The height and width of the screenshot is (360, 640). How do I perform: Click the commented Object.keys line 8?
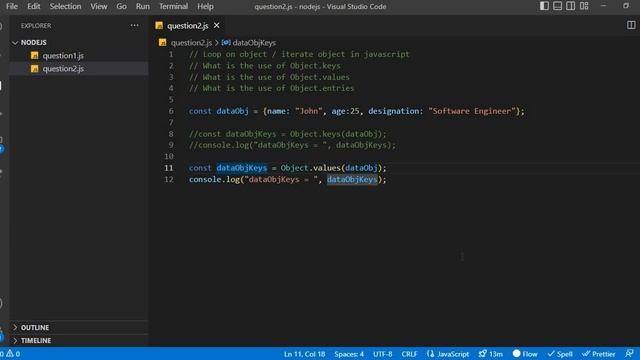(x=287, y=134)
